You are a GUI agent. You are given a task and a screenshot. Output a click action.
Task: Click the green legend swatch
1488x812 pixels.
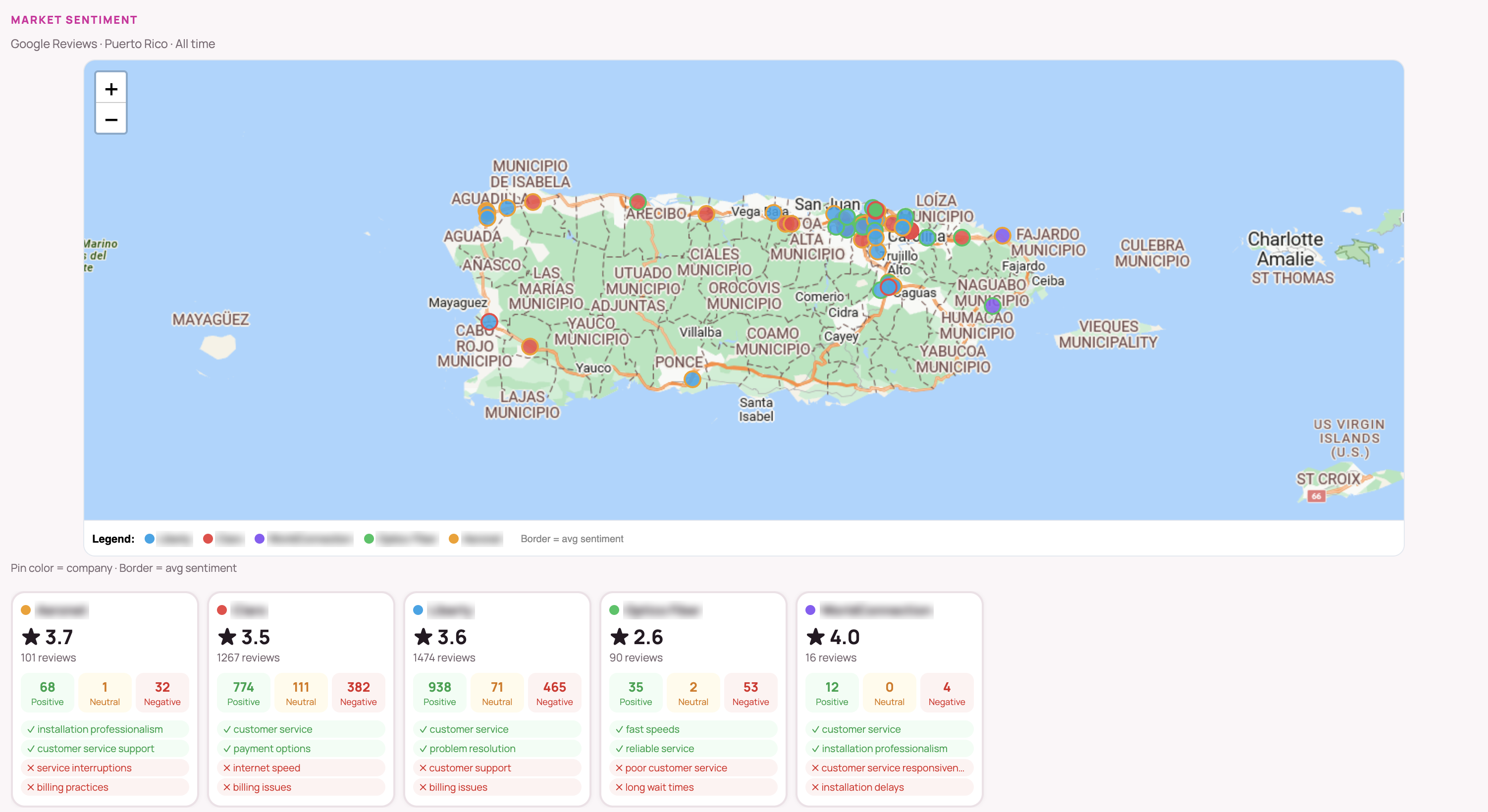click(x=369, y=538)
